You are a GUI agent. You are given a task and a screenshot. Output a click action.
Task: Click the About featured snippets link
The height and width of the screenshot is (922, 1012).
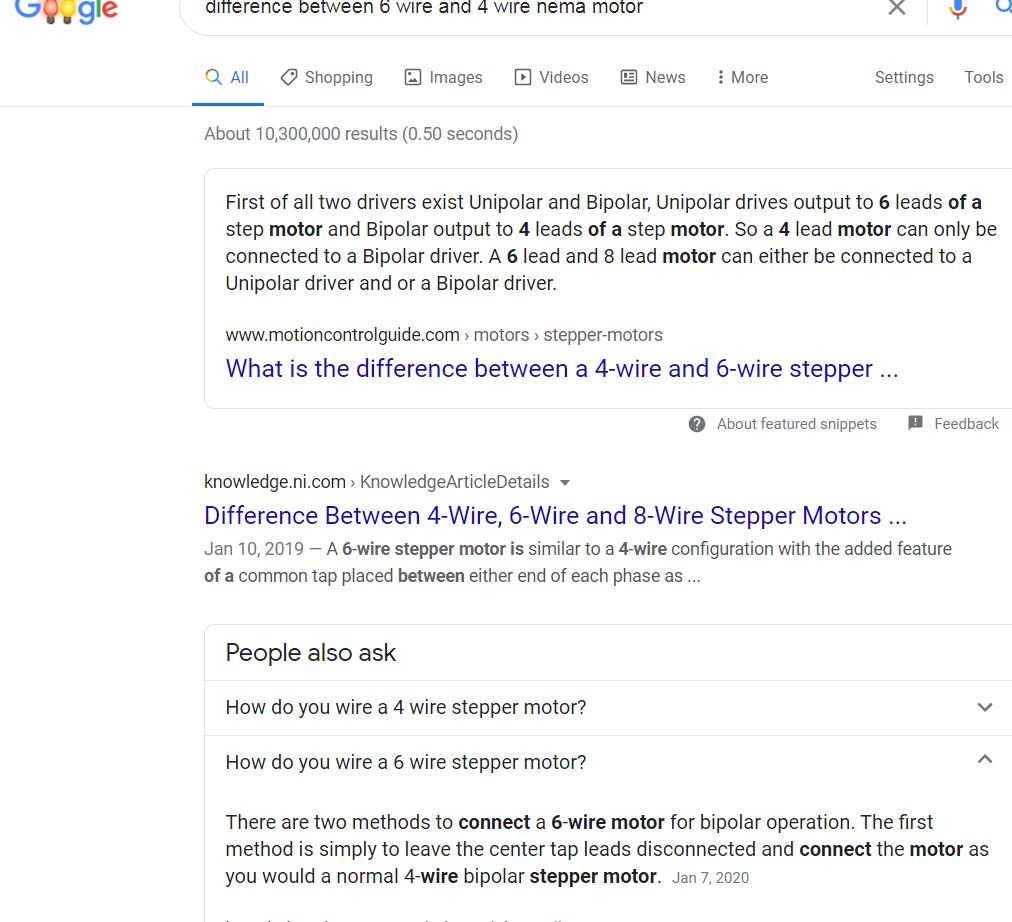[x=796, y=424]
